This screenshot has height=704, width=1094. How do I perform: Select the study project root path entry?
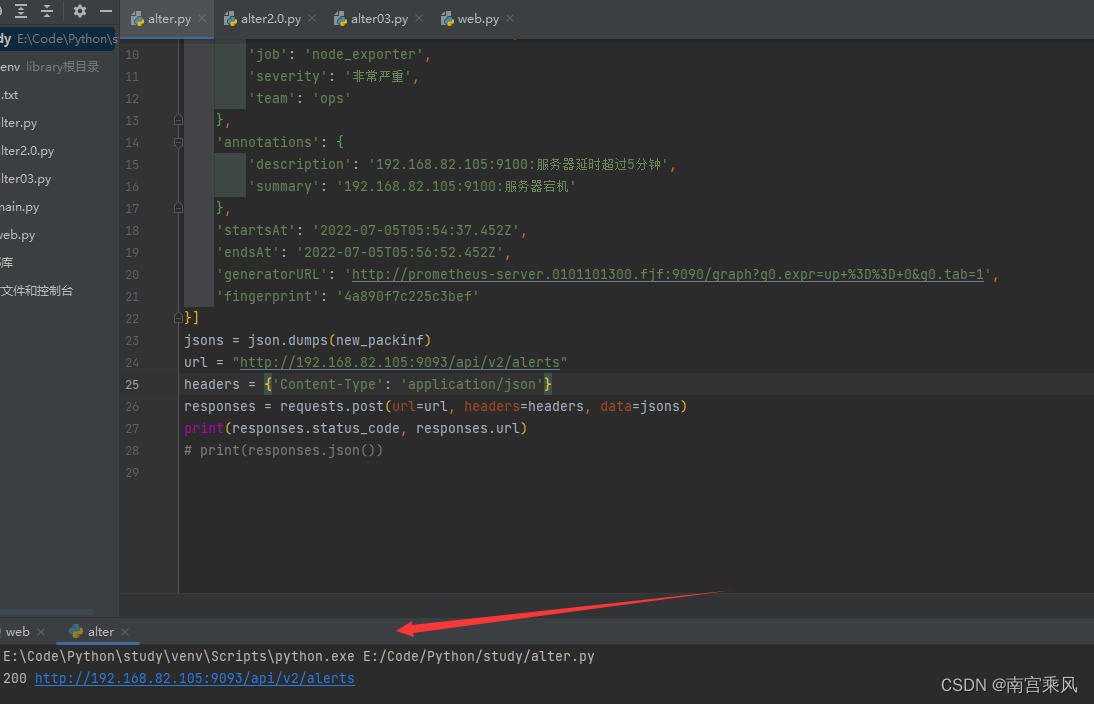59,38
